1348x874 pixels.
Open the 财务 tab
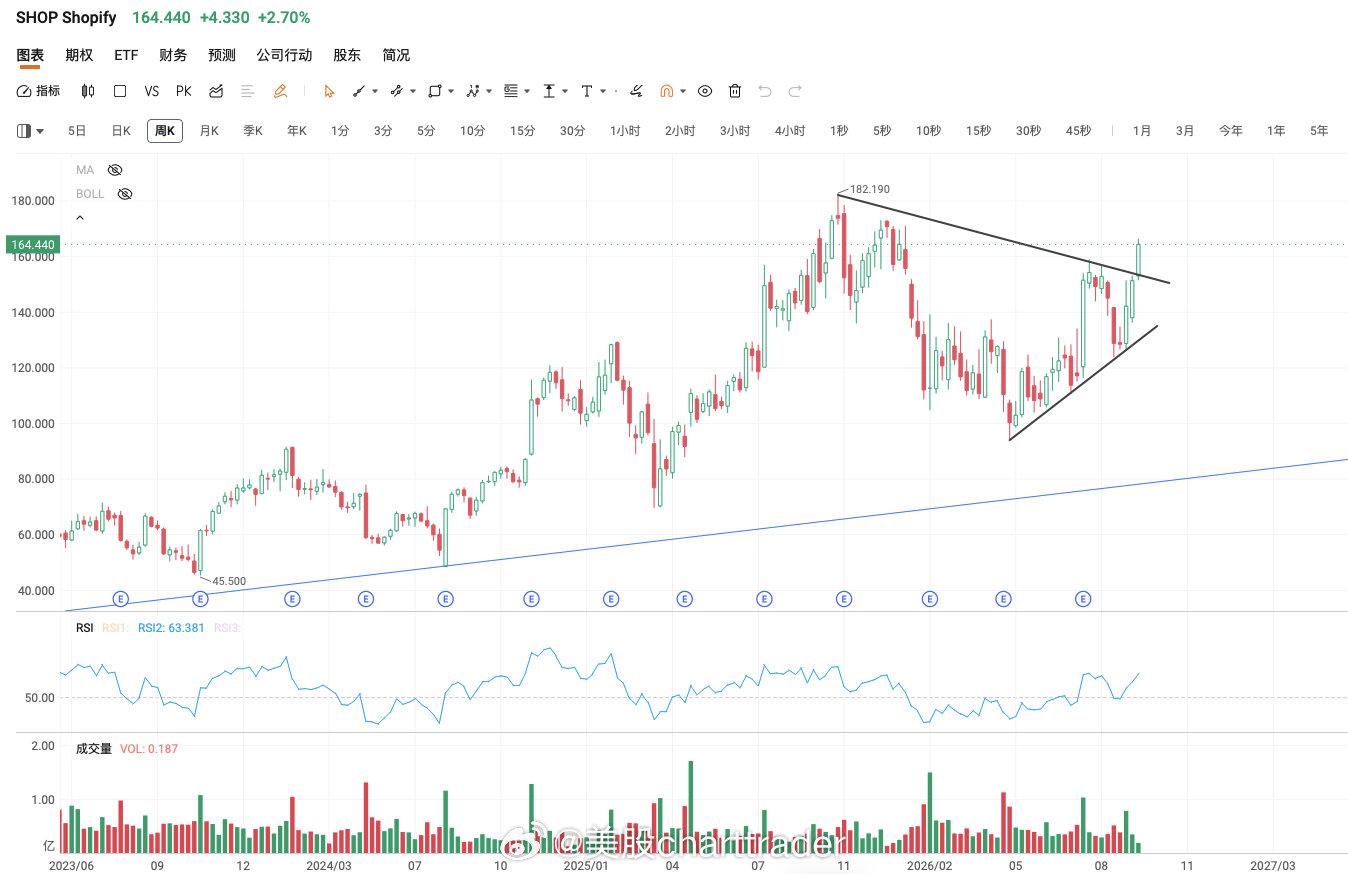pyautogui.click(x=173, y=55)
